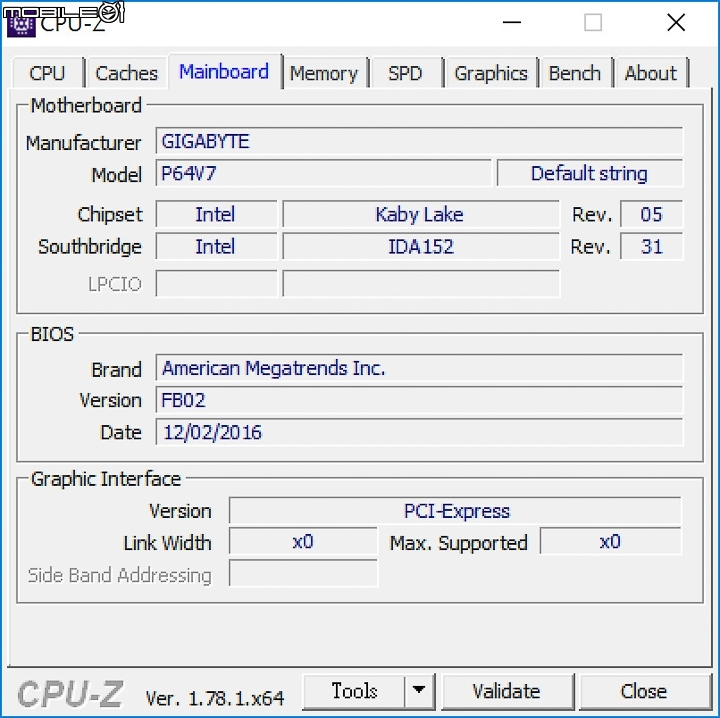Screen dimensions: 720x718
Task: Click the Max. Supported x0 field
Action: (x=611, y=542)
